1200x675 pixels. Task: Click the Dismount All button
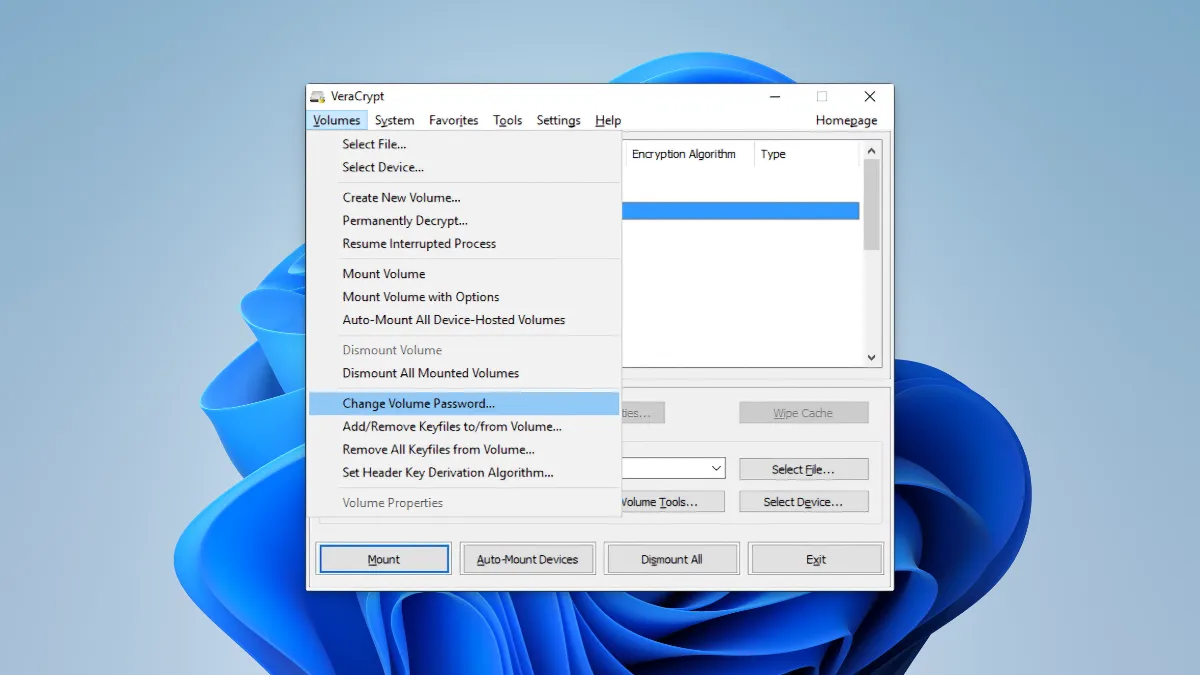(671, 559)
